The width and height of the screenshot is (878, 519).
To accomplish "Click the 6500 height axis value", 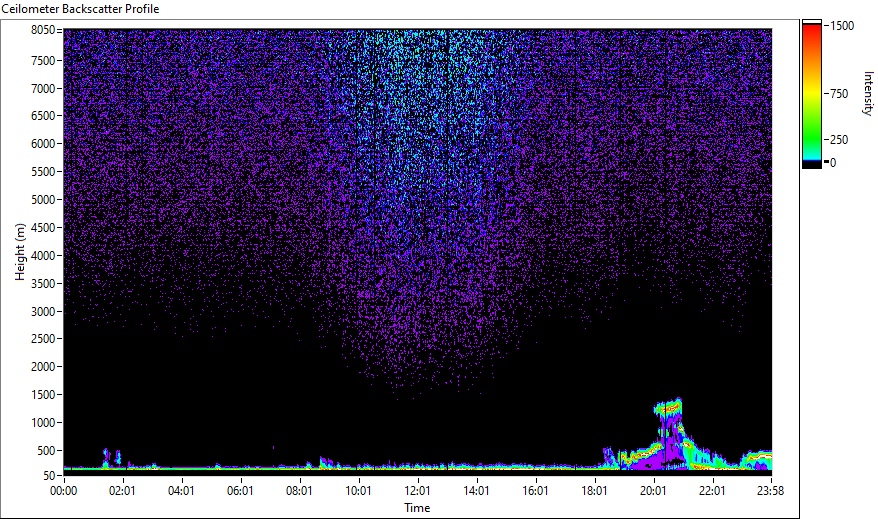I will pyautogui.click(x=43, y=116).
